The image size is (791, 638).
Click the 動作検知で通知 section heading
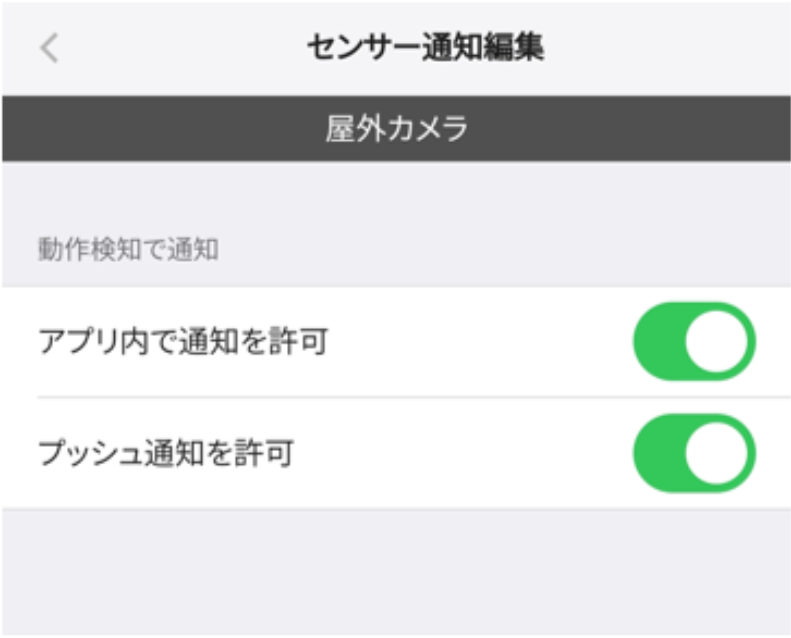point(128,249)
